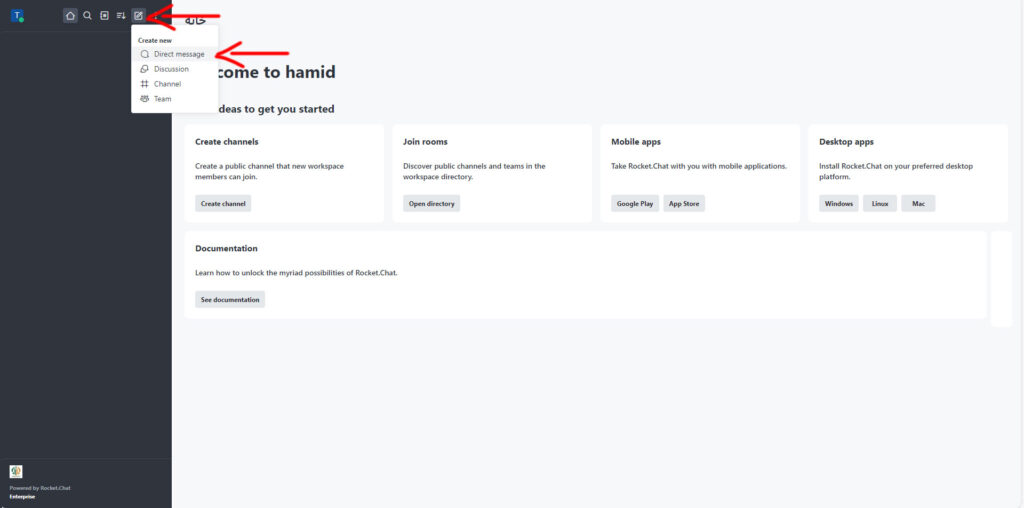The width and height of the screenshot is (1024, 508).
Task: Click the people icon beside Team
Action: click(x=145, y=99)
